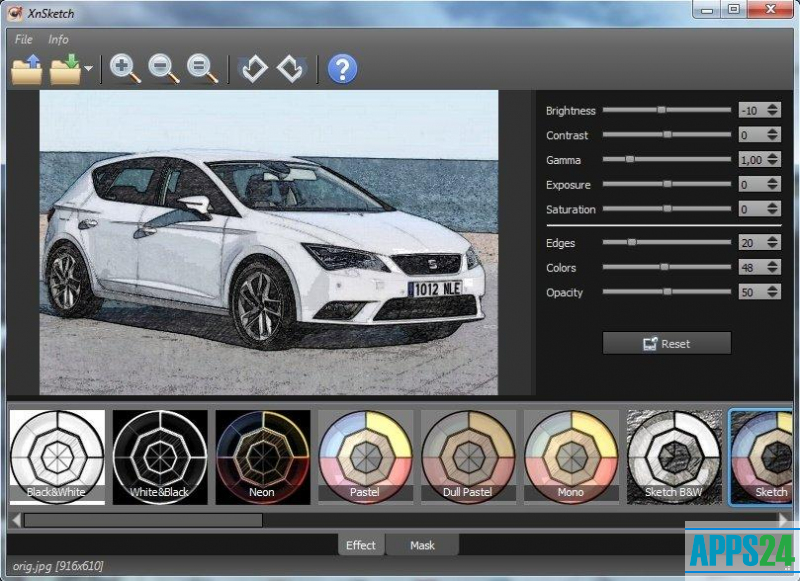
Task: Click the Gamma value field showing 1,00
Action: 752,160
